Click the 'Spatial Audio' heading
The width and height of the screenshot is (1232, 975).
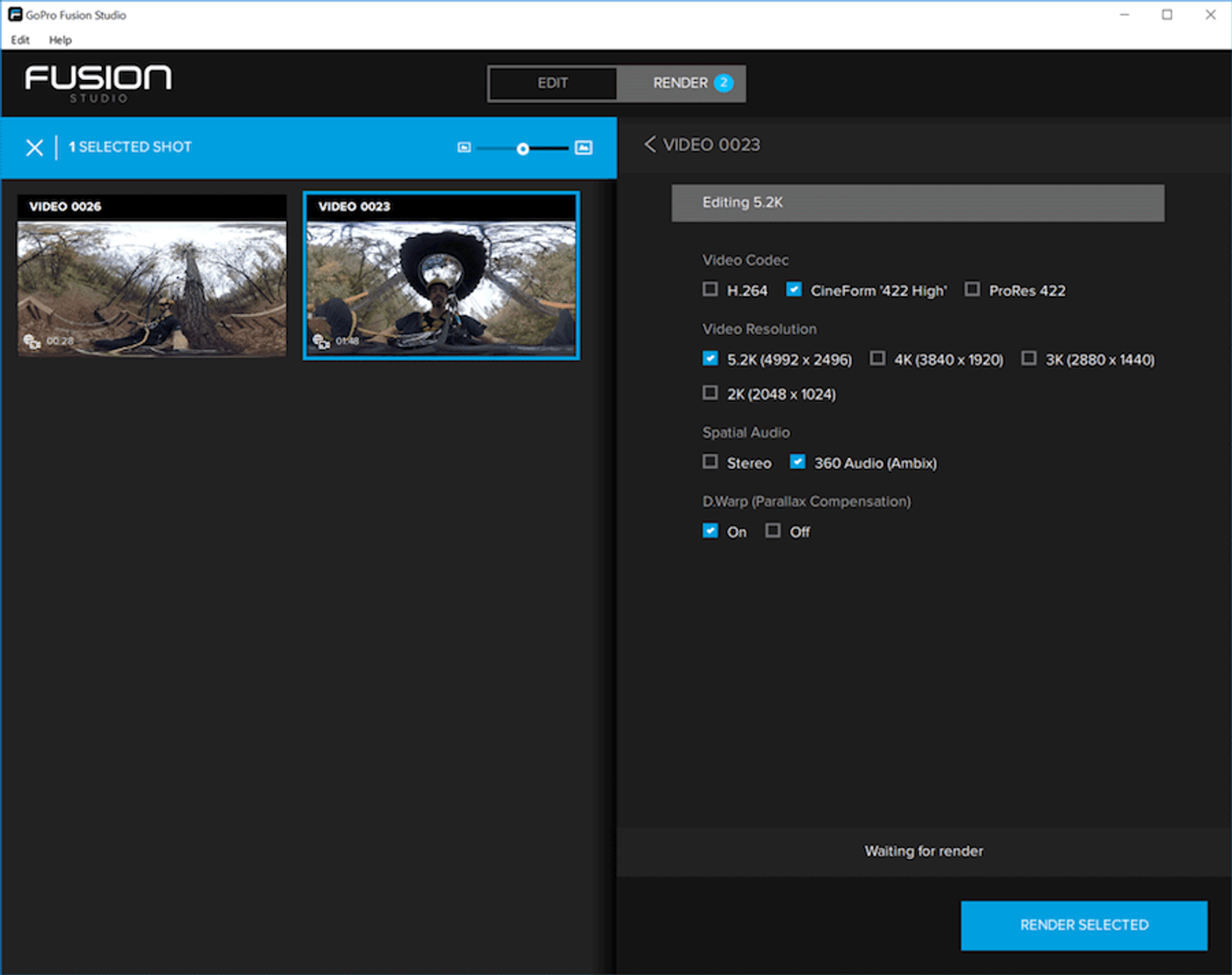coord(746,432)
